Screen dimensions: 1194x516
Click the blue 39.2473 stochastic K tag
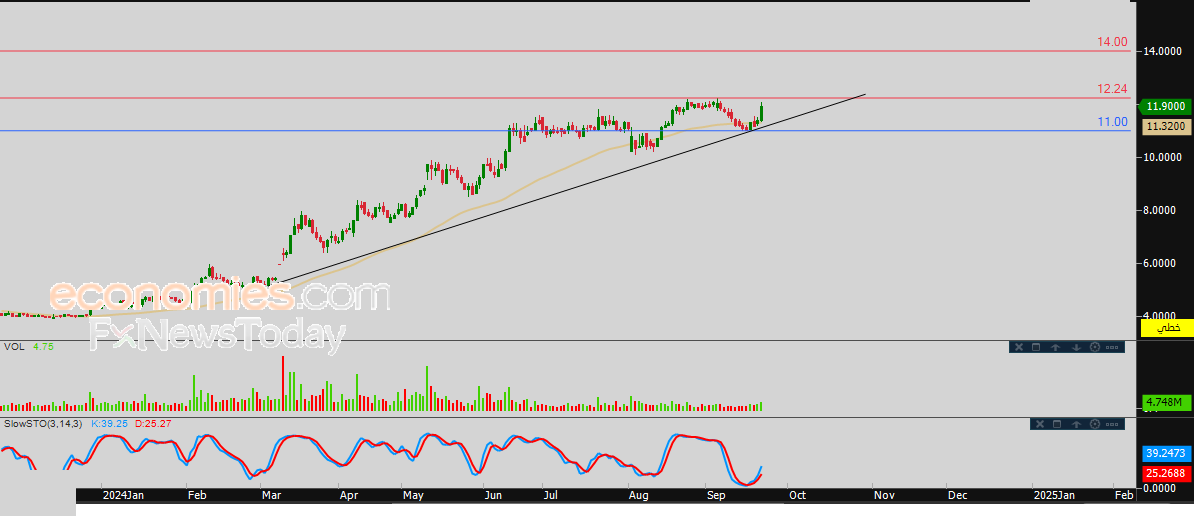coord(1167,454)
